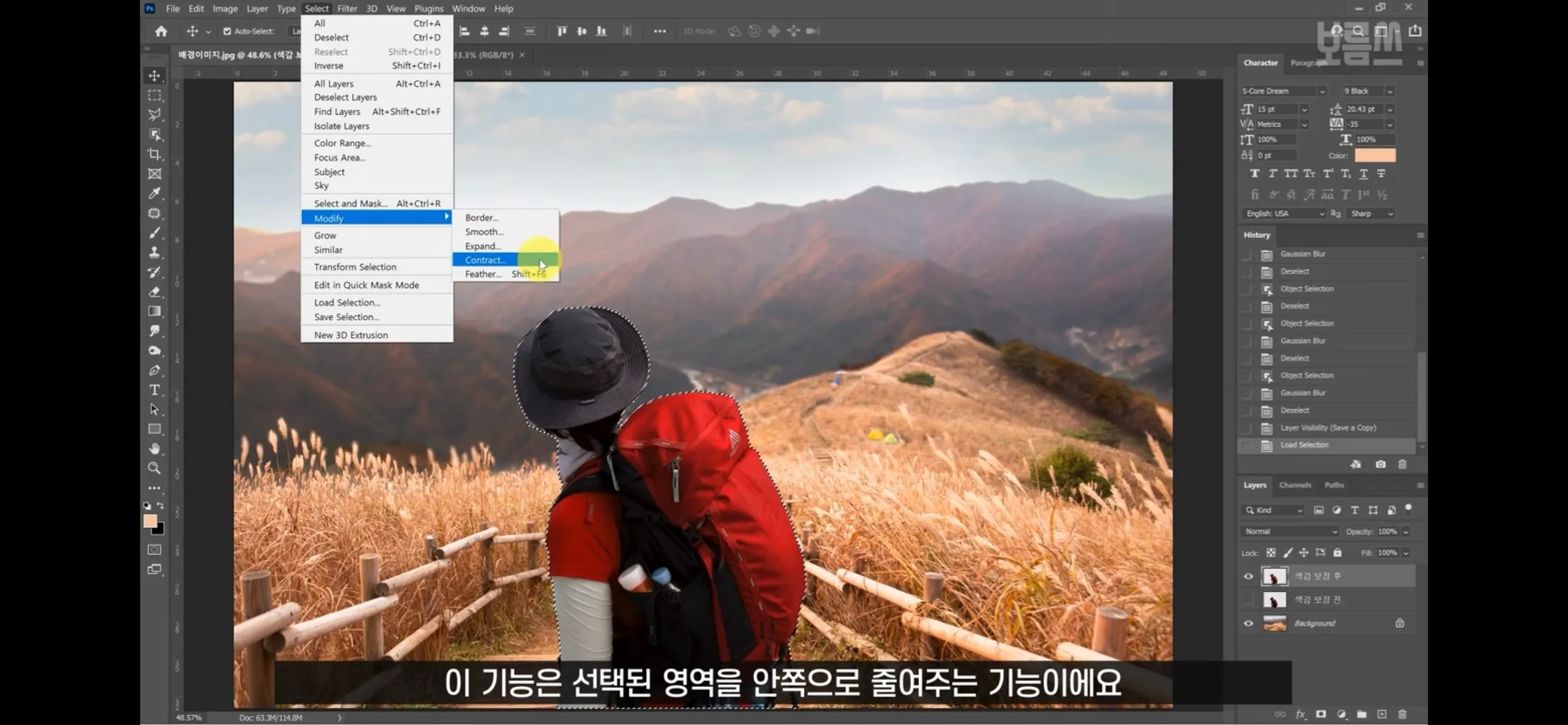Click the Background layer thumbnail
Viewport: 1568px width, 725px height.
[x=1274, y=623]
